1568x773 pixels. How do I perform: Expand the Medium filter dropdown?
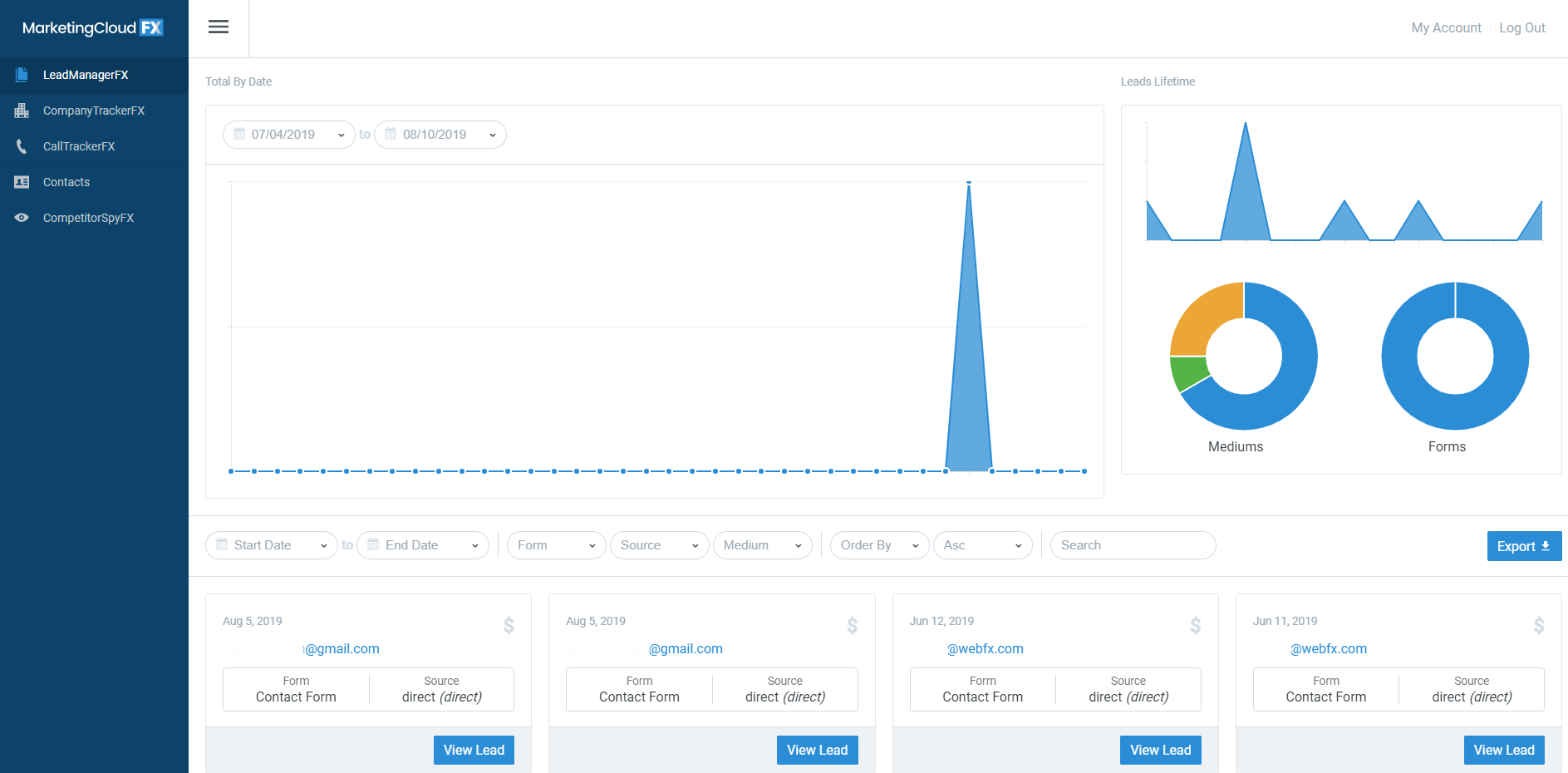point(763,545)
